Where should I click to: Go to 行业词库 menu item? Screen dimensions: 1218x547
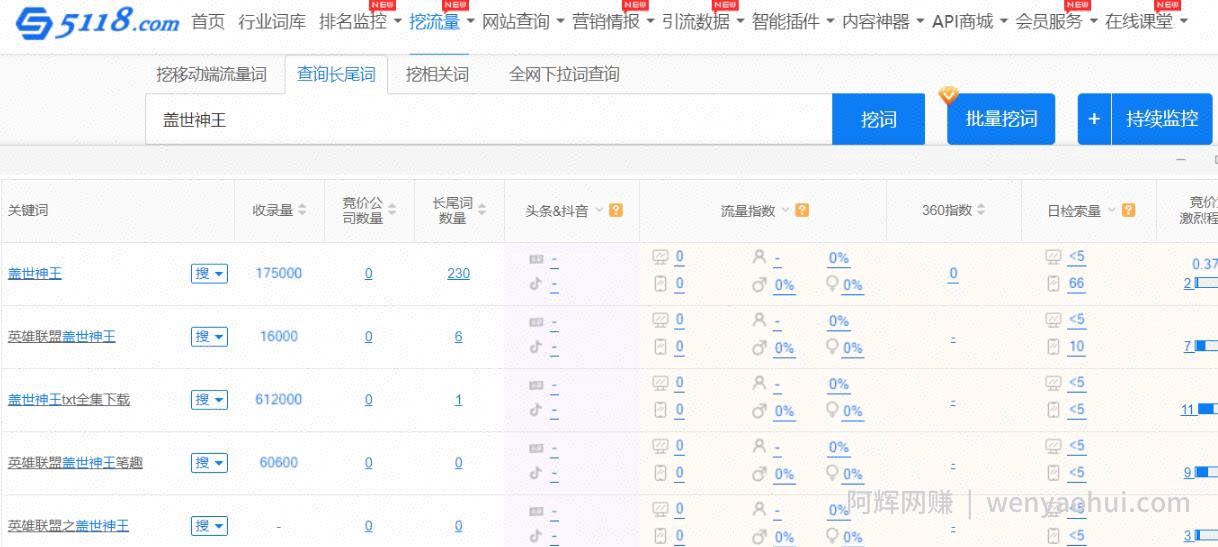[272, 21]
